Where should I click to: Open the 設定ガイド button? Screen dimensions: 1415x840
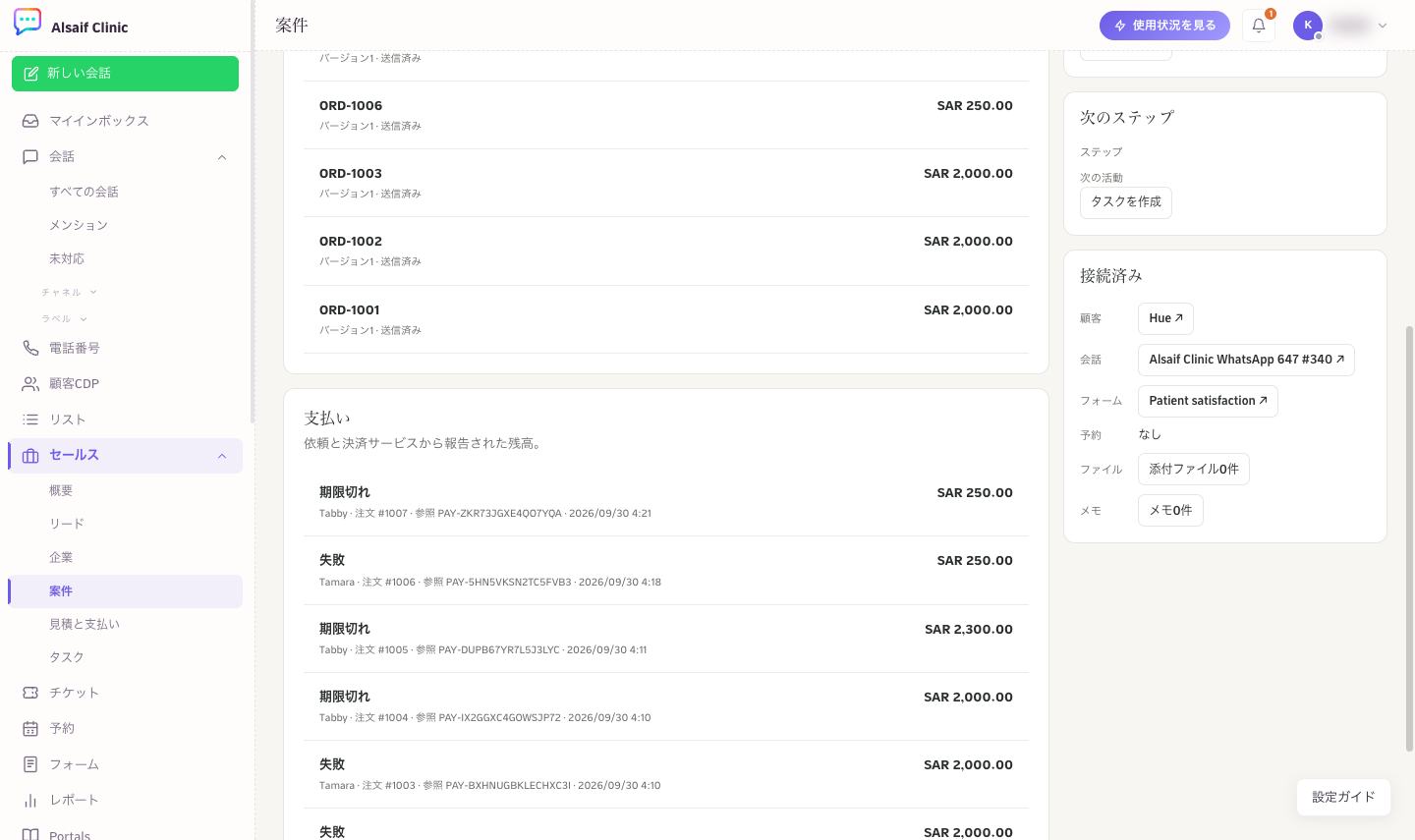(1343, 797)
